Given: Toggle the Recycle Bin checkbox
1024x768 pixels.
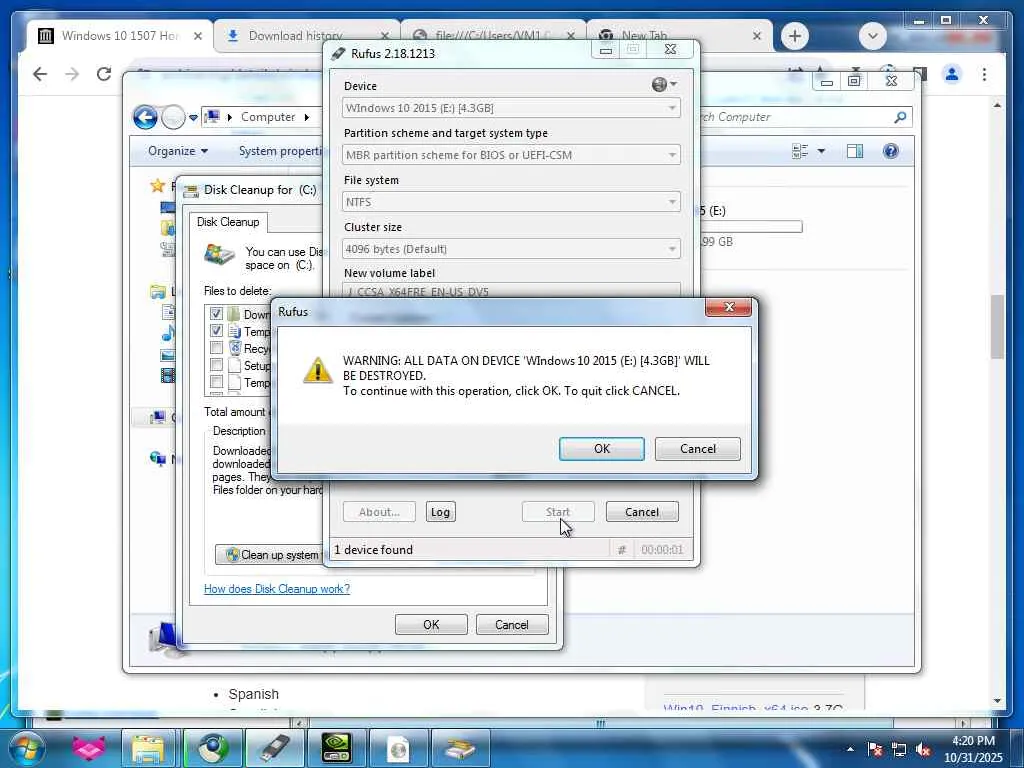Looking at the screenshot, I should 216,348.
